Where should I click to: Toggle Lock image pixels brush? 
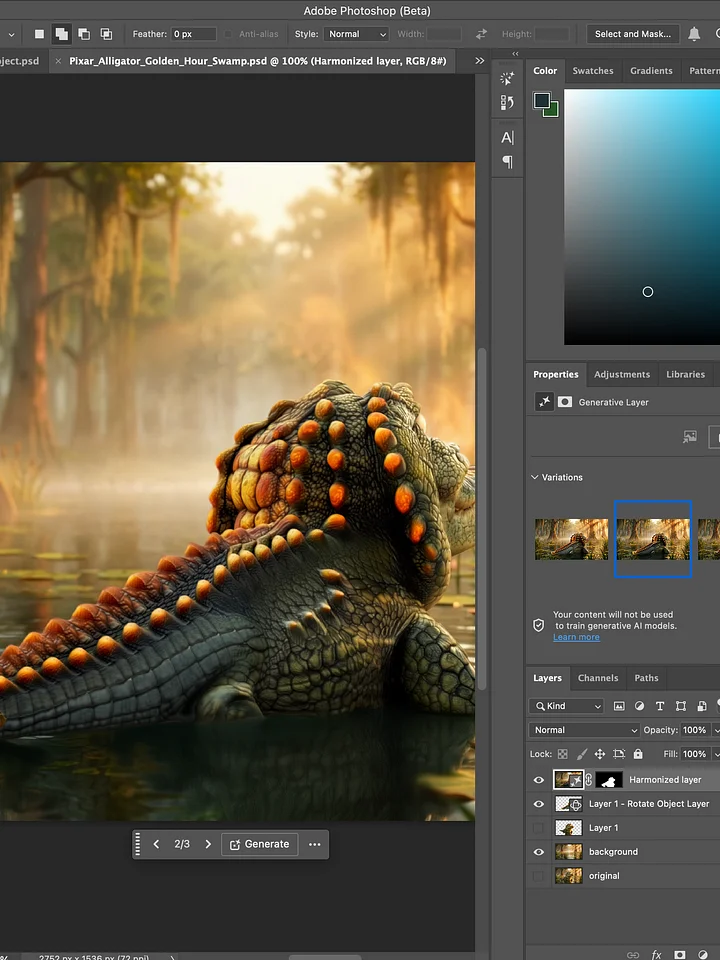582,754
